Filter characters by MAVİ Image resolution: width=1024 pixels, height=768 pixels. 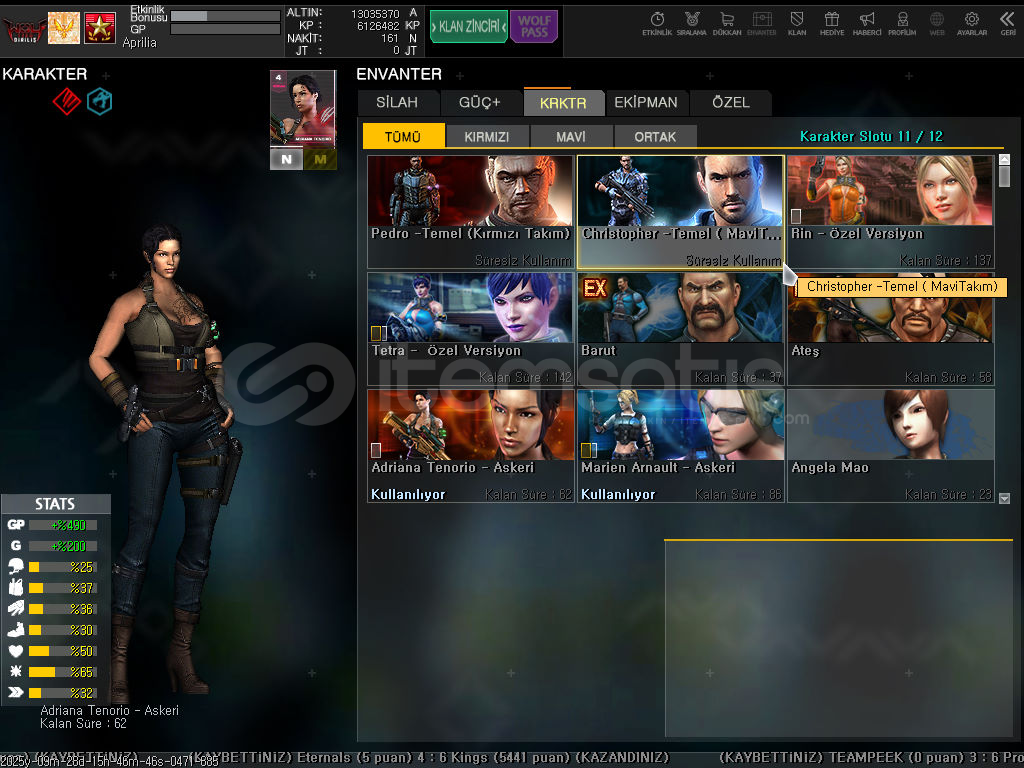click(571, 136)
